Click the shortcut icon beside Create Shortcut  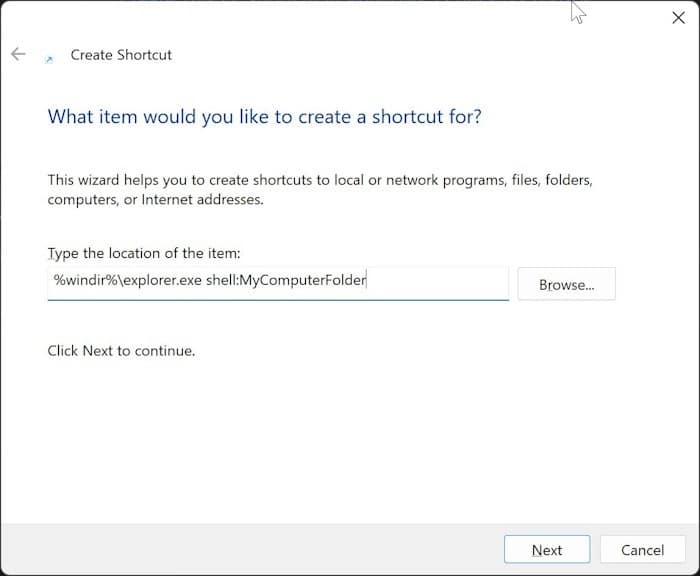(49, 58)
